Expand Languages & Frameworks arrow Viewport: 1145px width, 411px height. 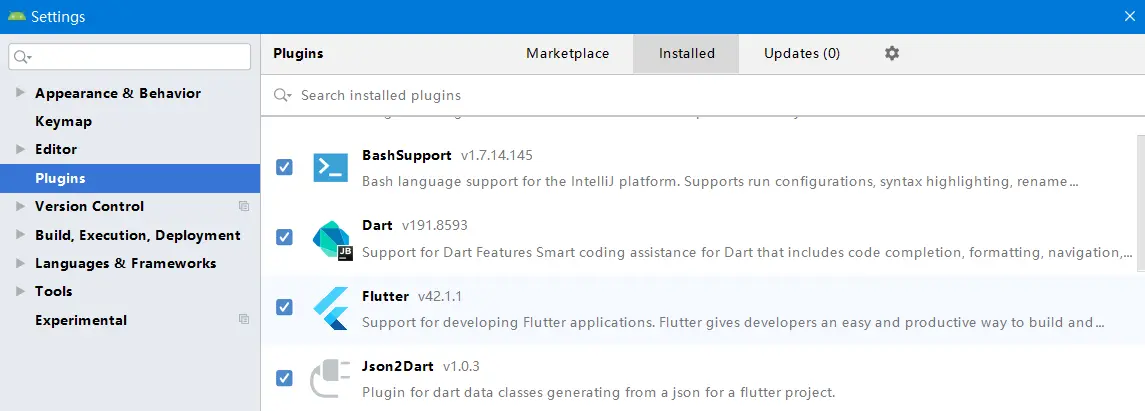pos(20,263)
